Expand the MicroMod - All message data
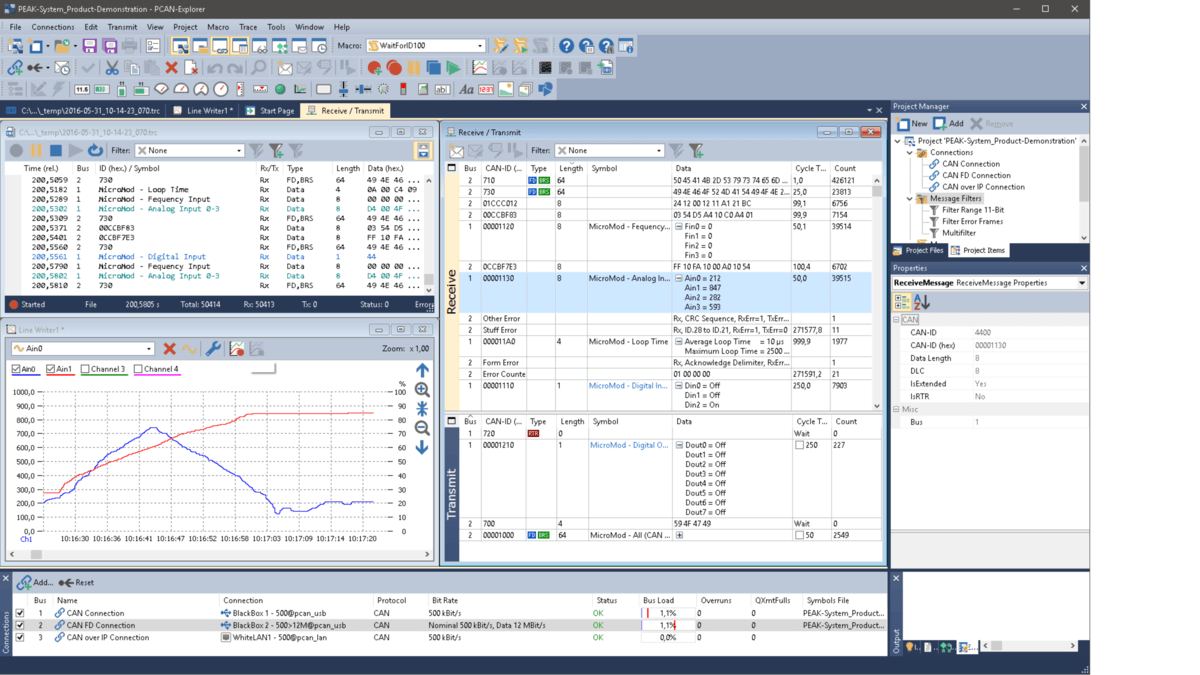 [679, 535]
